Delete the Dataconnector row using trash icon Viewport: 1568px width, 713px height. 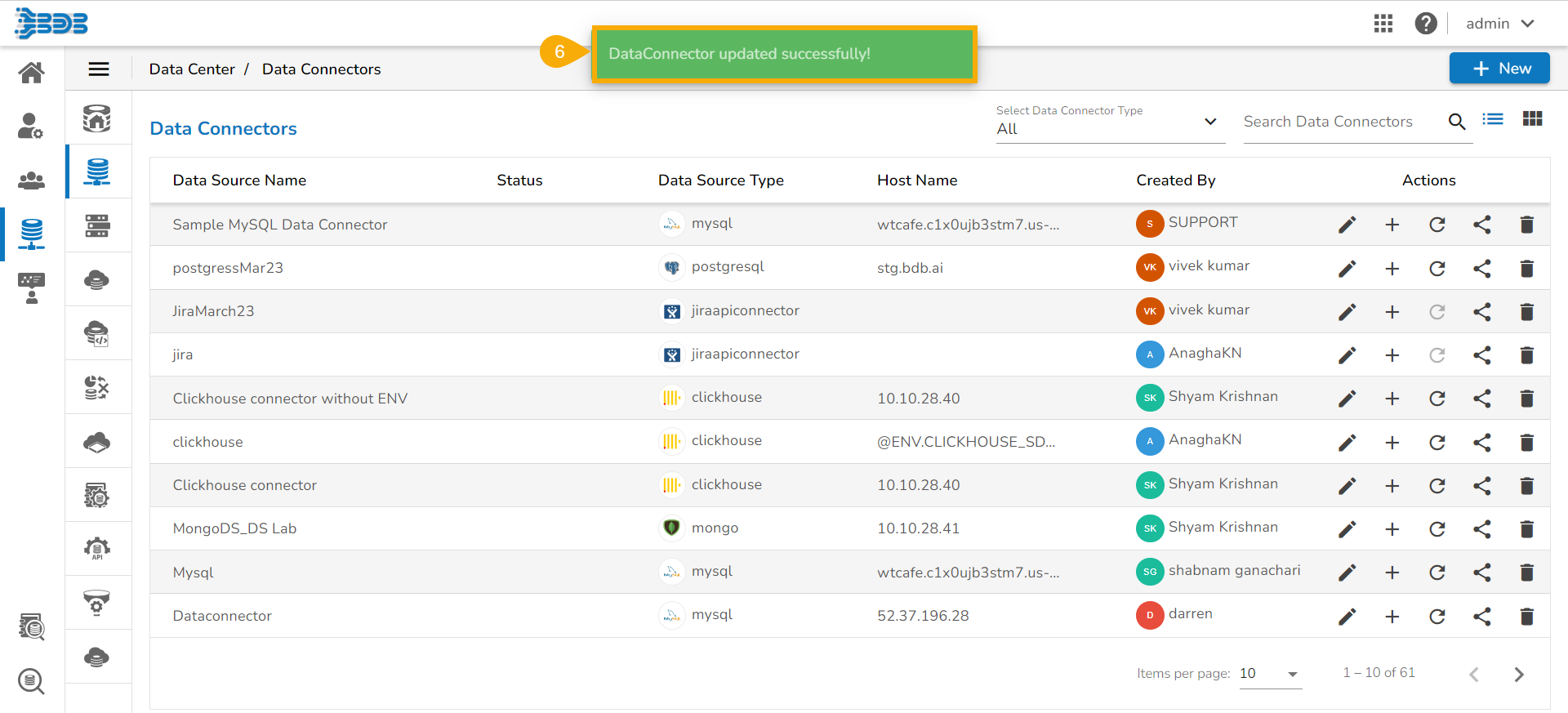1526,617
